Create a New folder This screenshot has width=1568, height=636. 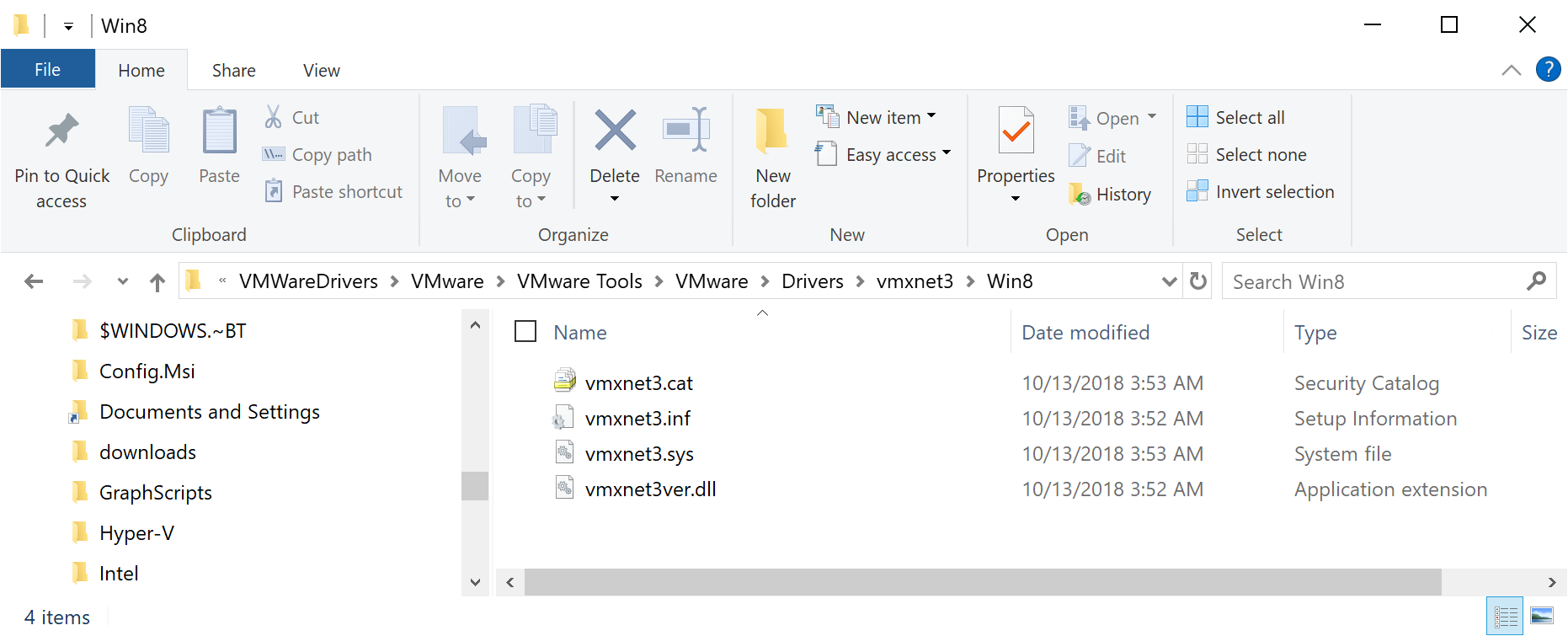pos(772,158)
